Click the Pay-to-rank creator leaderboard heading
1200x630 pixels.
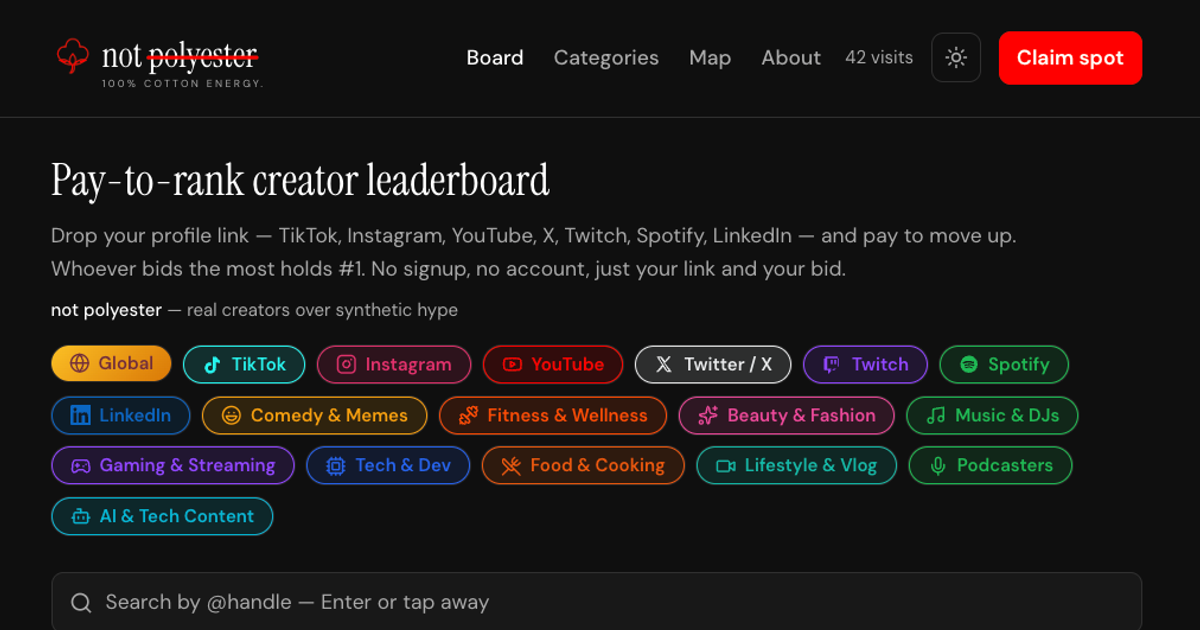(300, 181)
